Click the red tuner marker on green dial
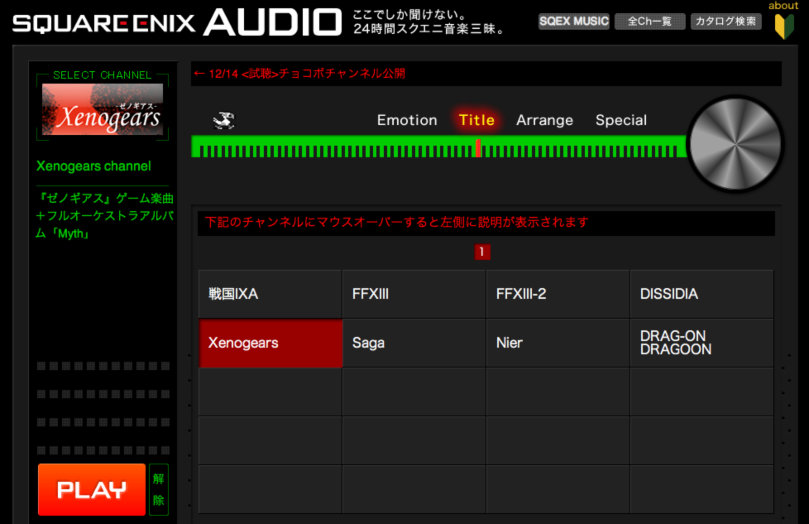809x524 pixels. (x=478, y=148)
